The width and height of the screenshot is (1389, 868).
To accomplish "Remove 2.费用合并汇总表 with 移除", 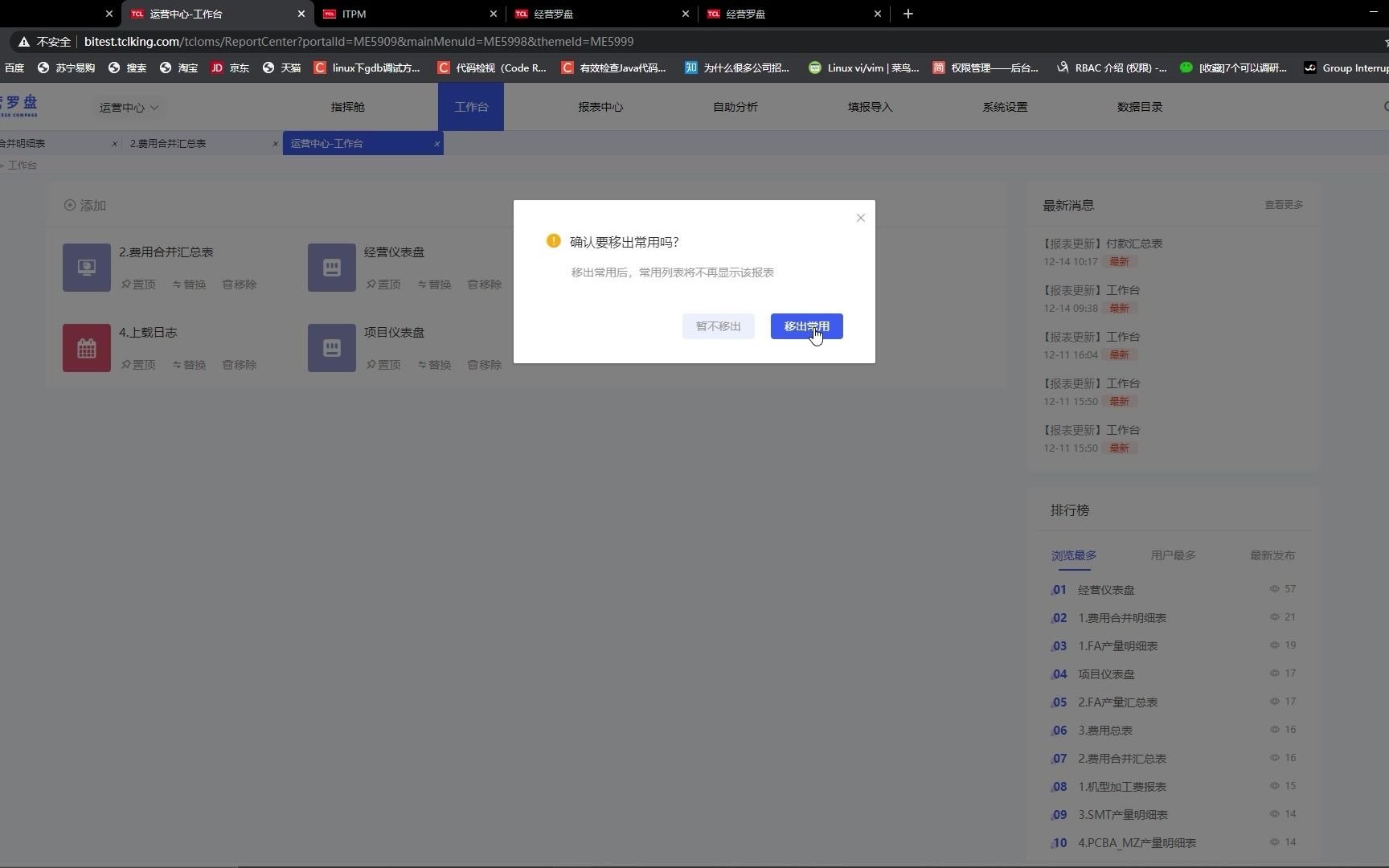I will 240,285.
